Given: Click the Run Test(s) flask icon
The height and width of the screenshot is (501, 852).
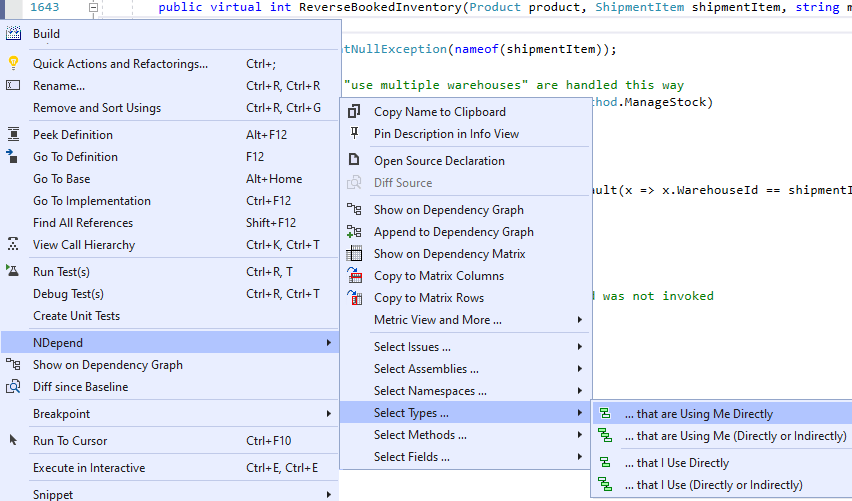Looking at the screenshot, I should (12, 271).
